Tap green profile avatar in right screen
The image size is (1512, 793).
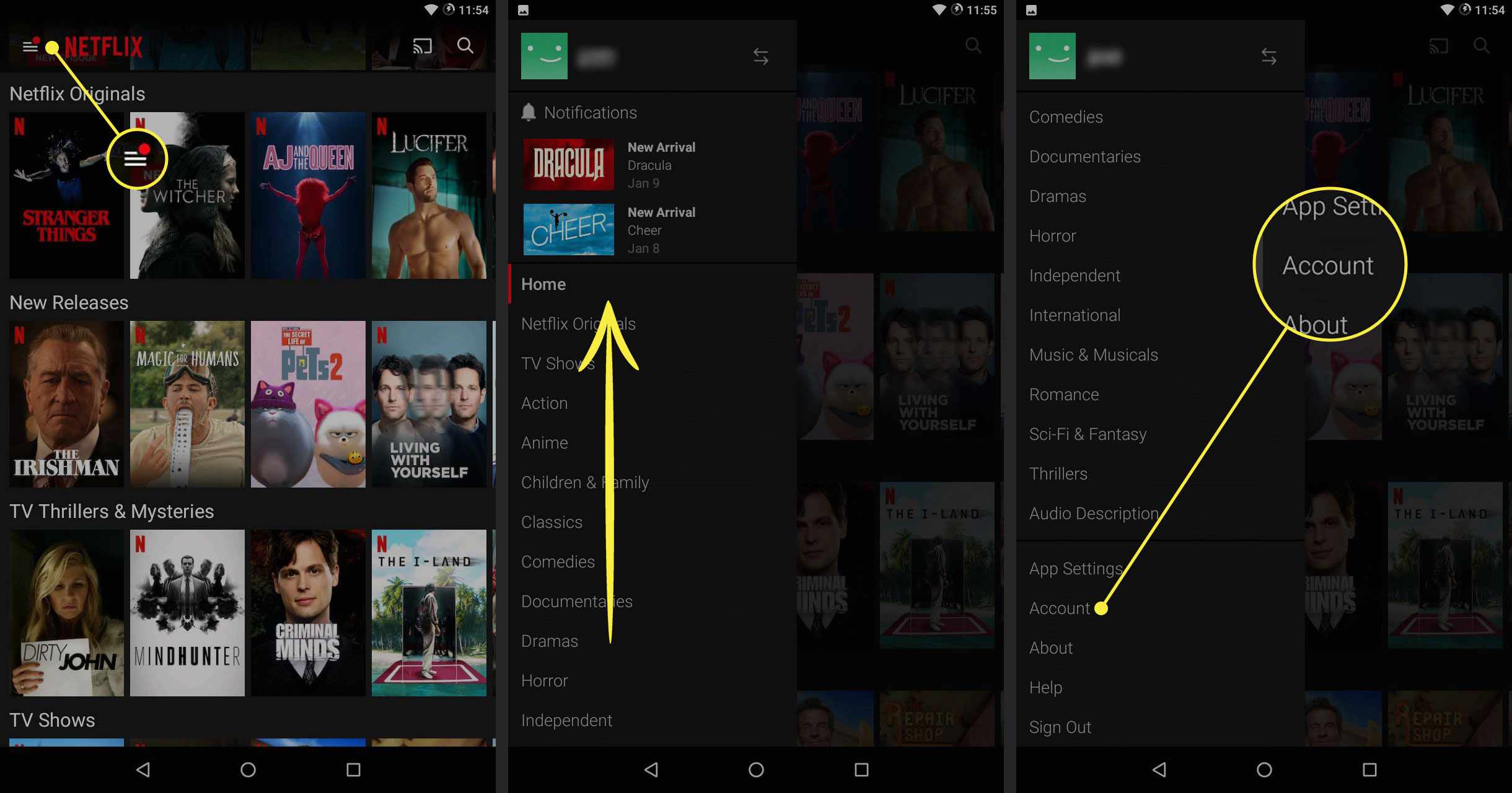pyautogui.click(x=1052, y=56)
